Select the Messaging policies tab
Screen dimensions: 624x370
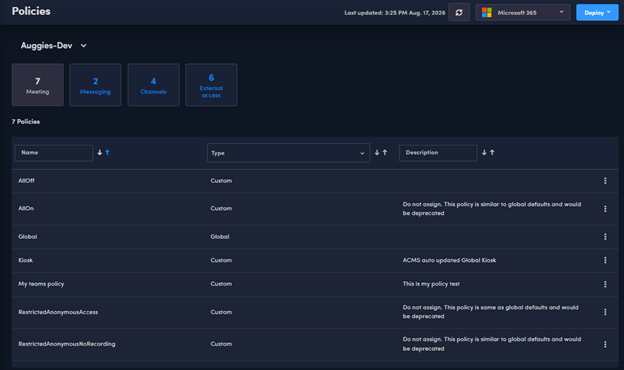tap(95, 85)
